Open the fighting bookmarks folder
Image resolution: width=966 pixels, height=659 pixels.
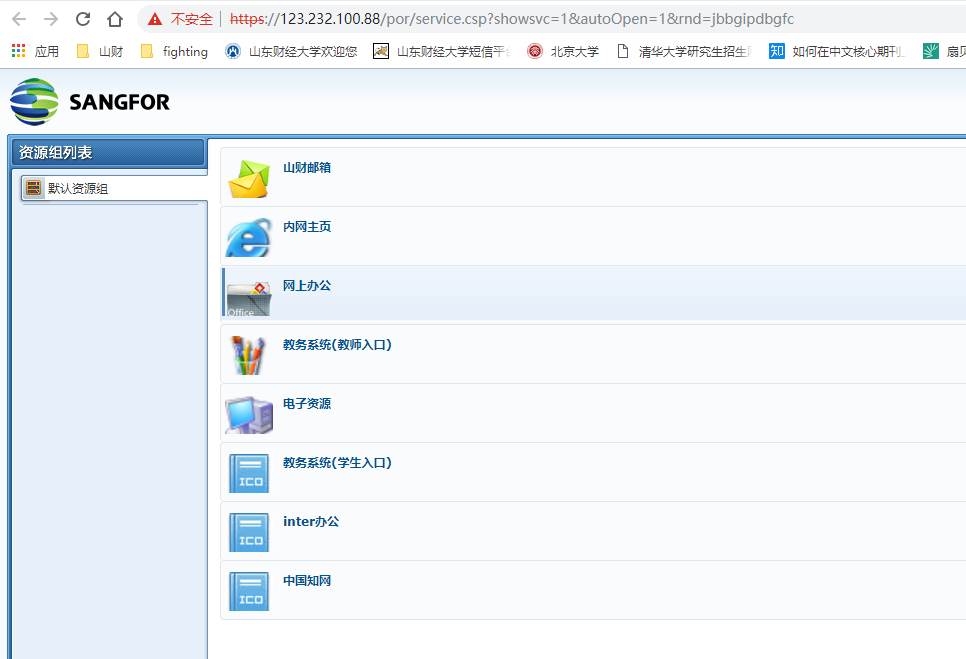(175, 51)
